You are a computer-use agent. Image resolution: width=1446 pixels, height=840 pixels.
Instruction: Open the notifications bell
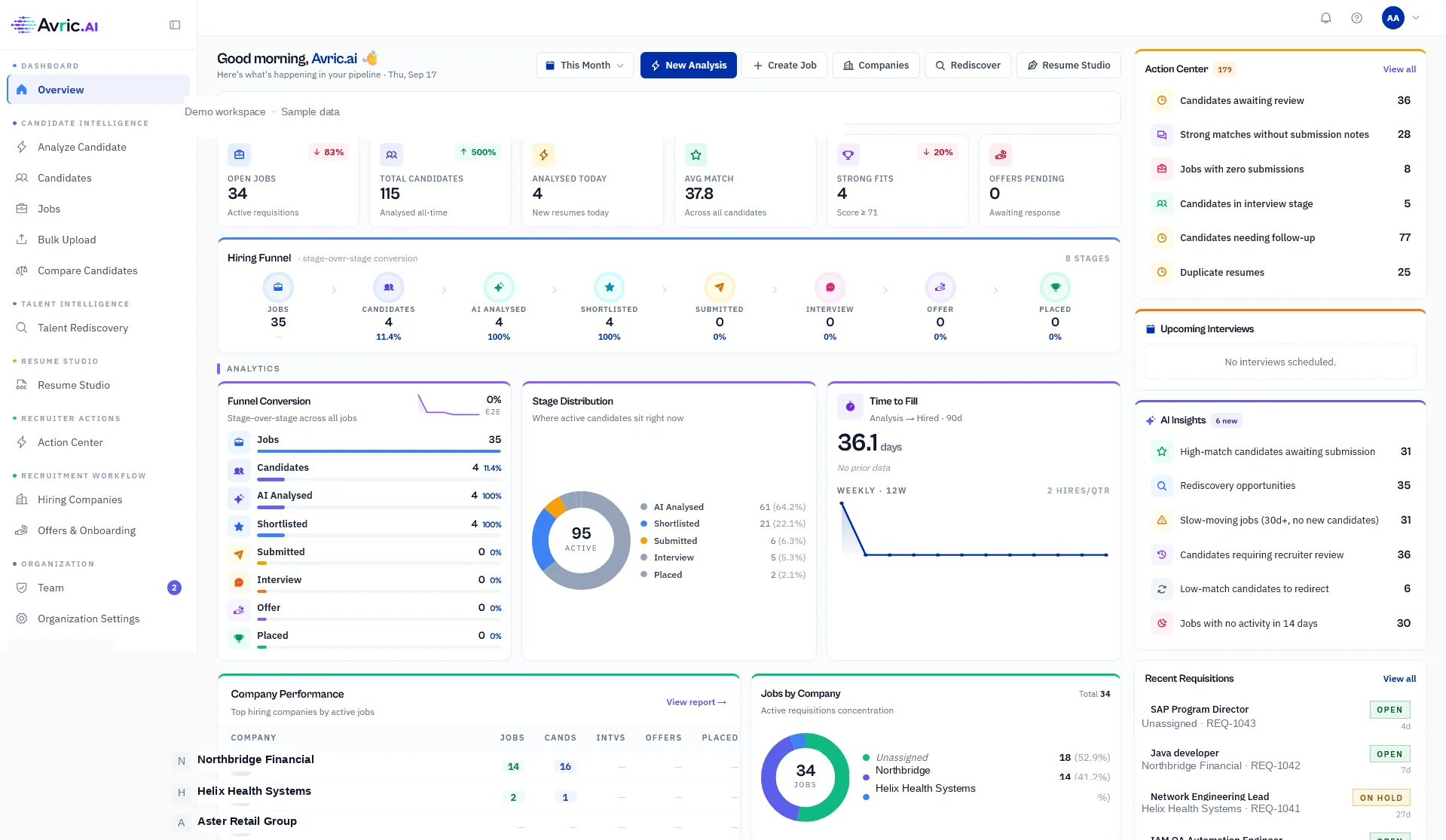pyautogui.click(x=1325, y=18)
